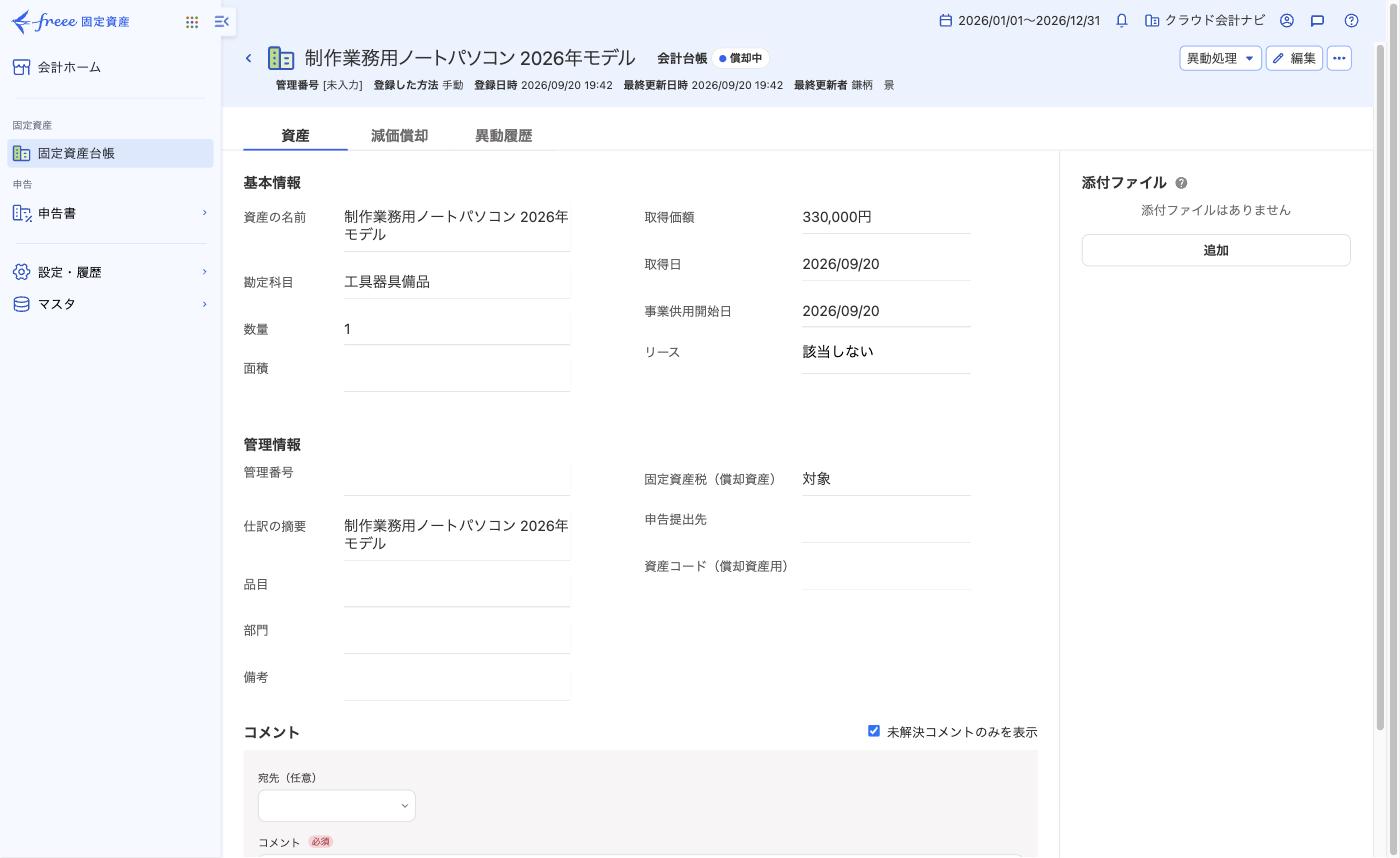Screen dimensions: 1400x858
Task: Click the 固定資産税 value 対象
Action: [817, 479]
